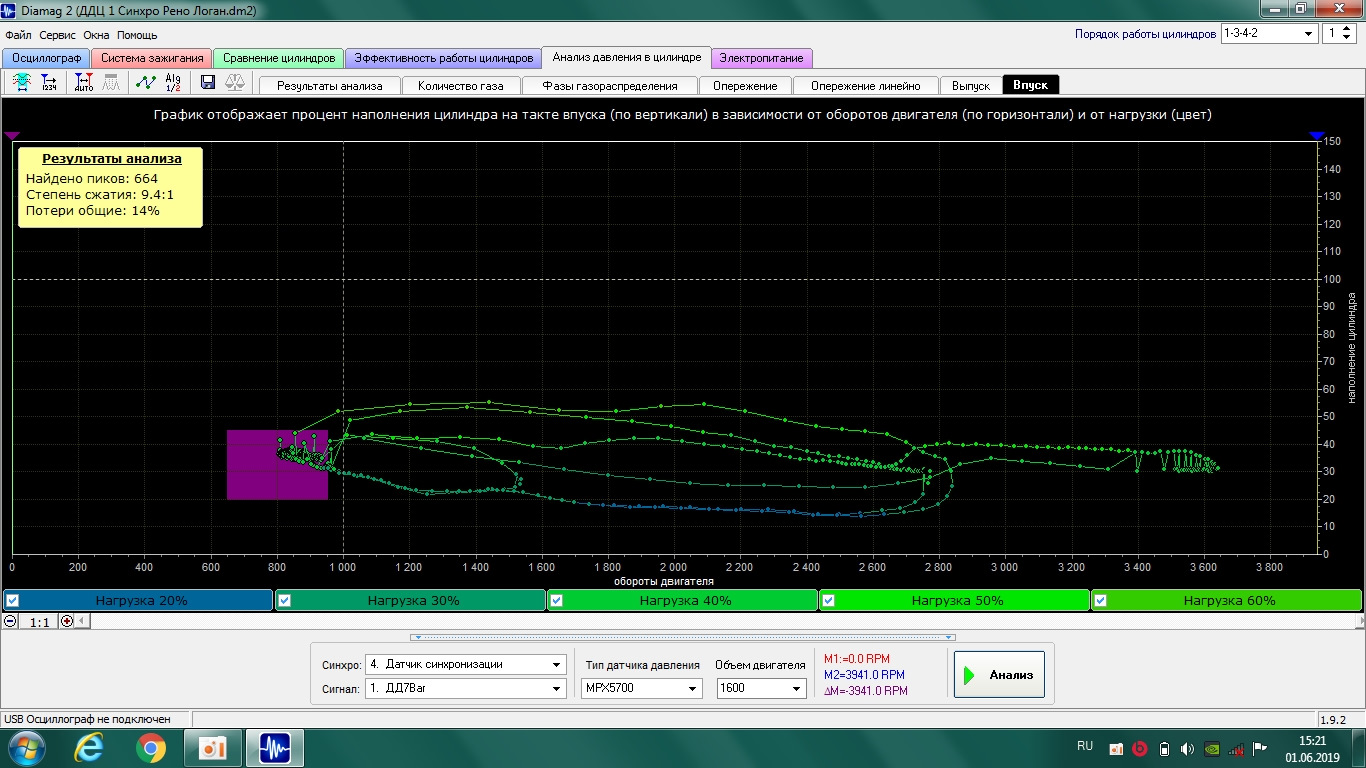Viewport: 1366px width, 768px height.
Task: Click the zoom out minus icon
Action: click(10, 621)
